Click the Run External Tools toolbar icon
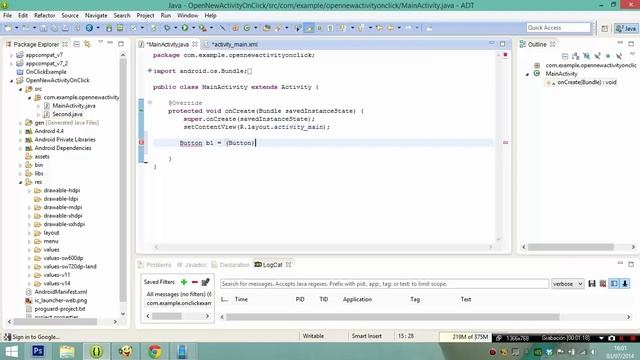 coord(202,28)
